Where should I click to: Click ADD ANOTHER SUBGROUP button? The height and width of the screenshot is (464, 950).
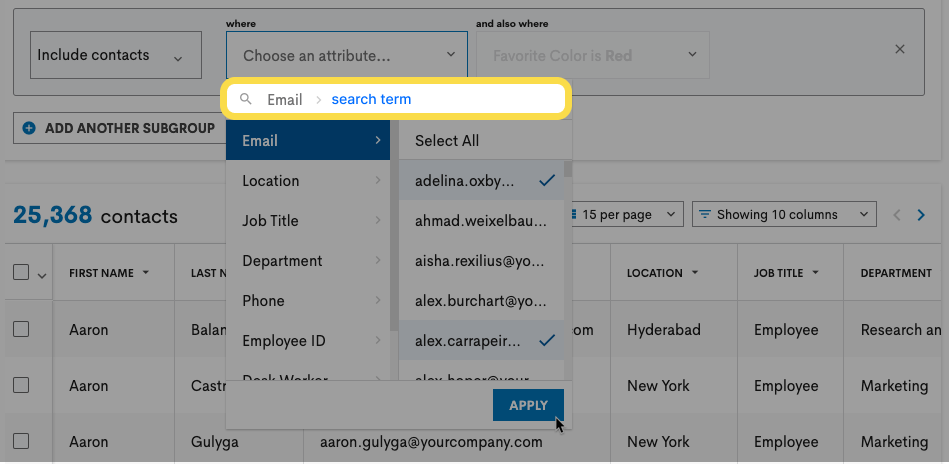[119, 128]
